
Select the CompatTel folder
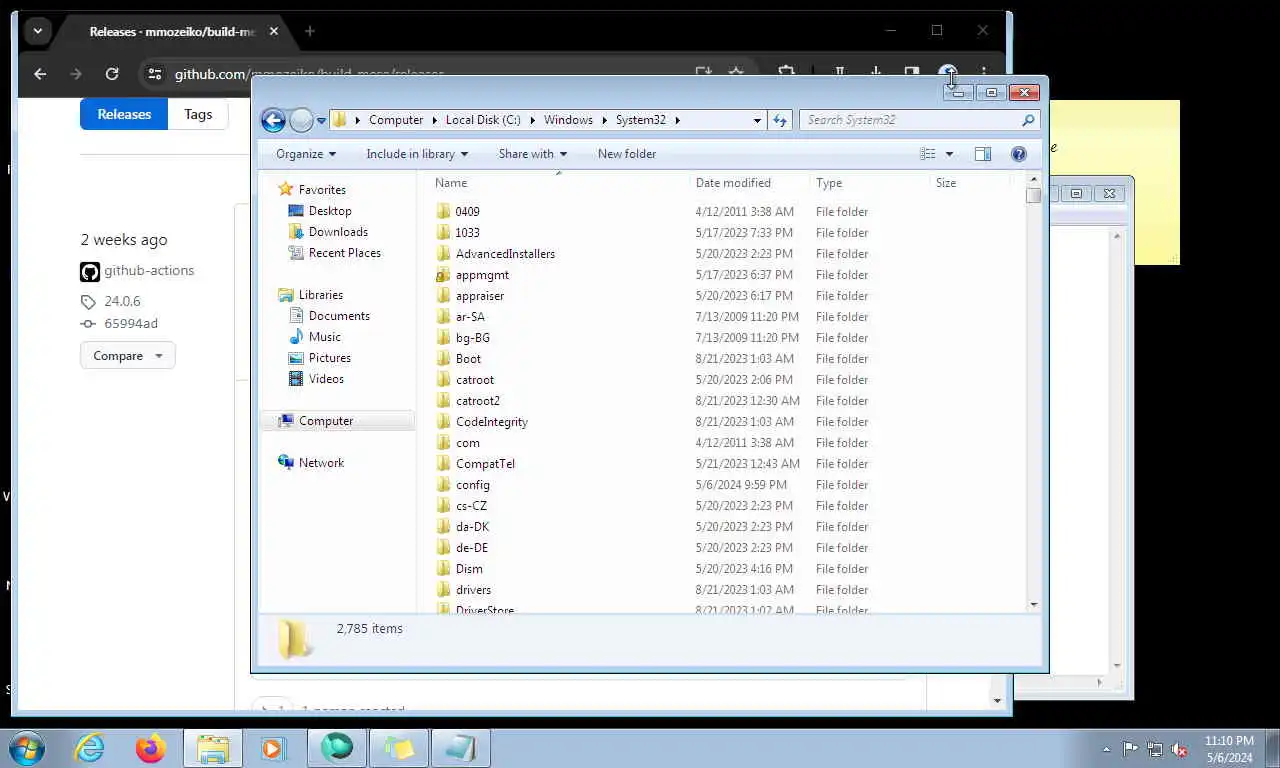pos(485,464)
